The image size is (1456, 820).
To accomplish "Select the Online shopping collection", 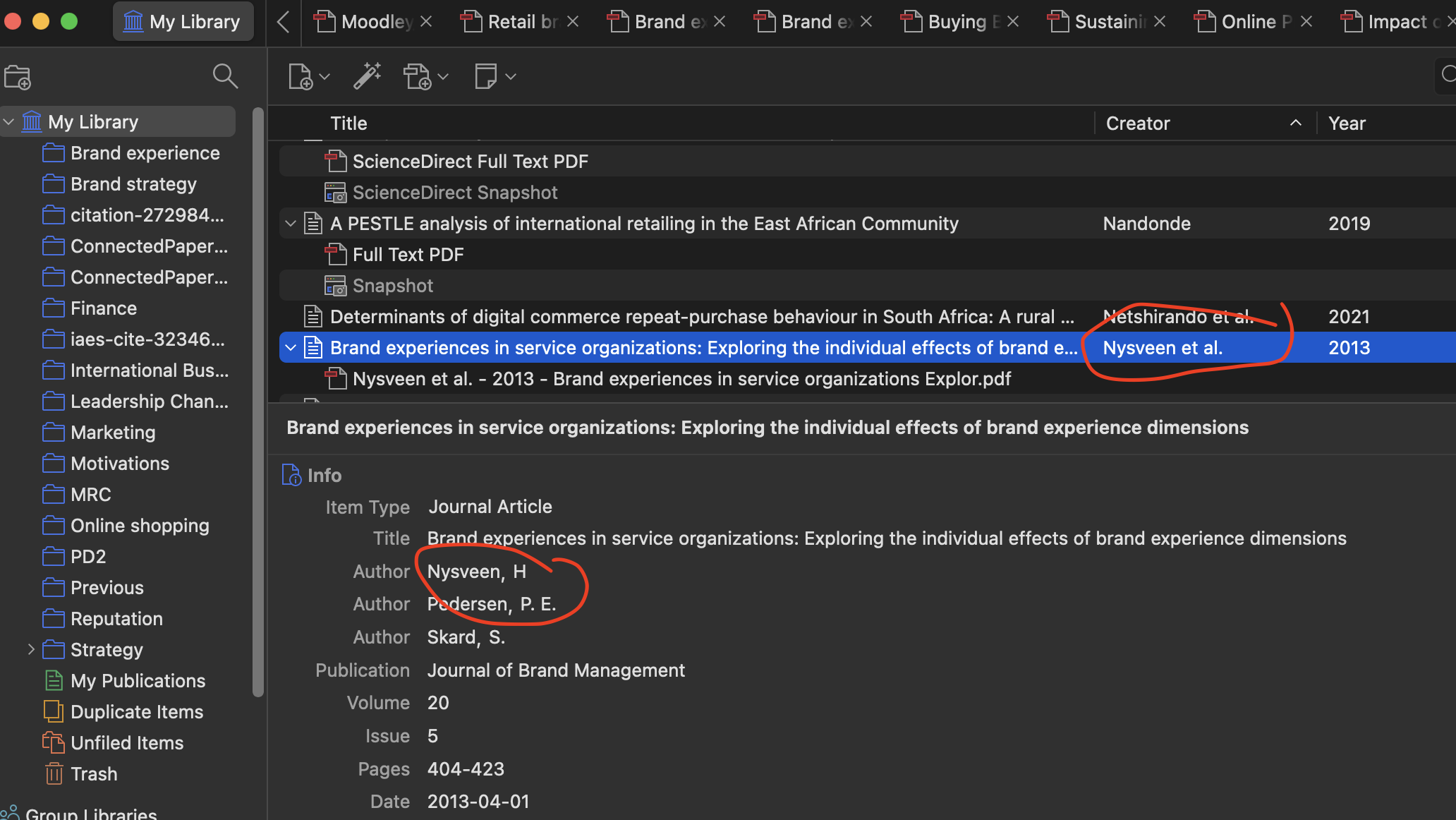I will 139,526.
